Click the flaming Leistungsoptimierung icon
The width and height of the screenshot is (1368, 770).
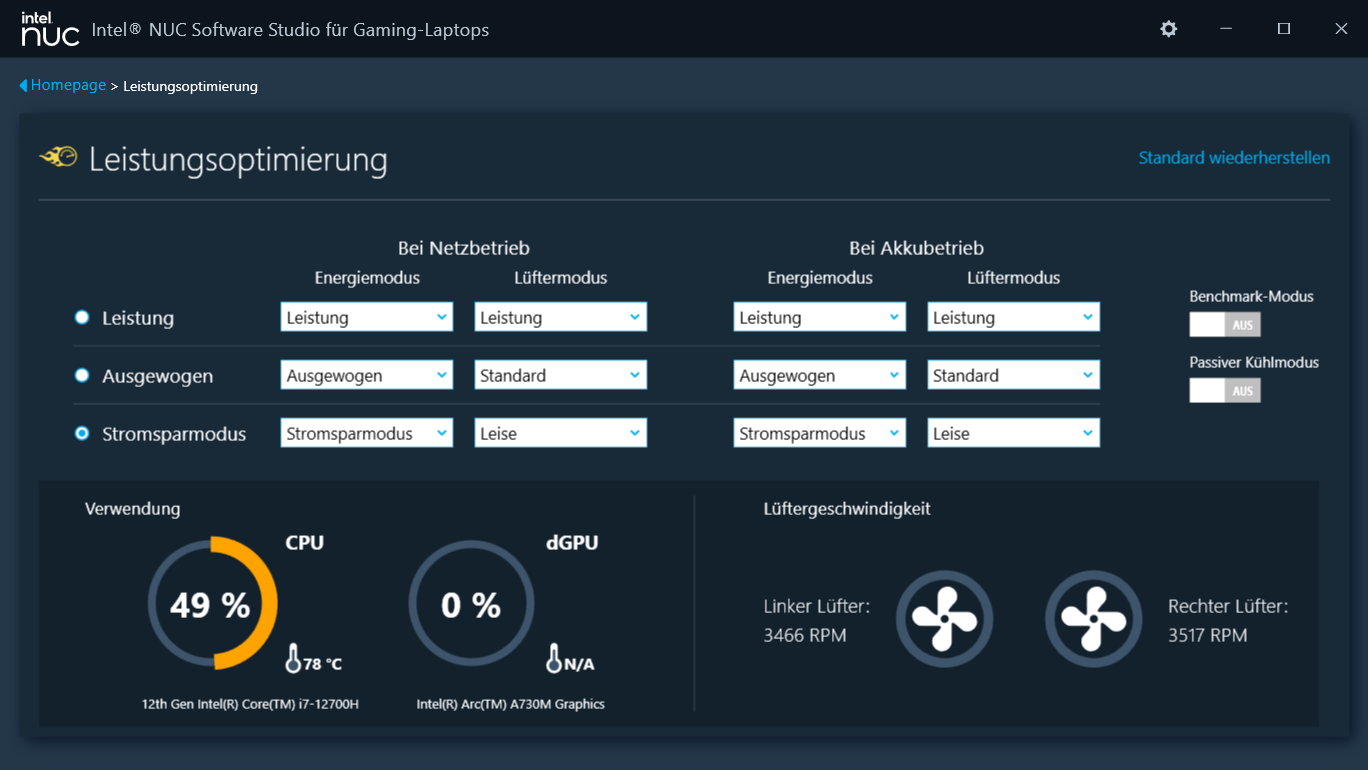(59, 157)
